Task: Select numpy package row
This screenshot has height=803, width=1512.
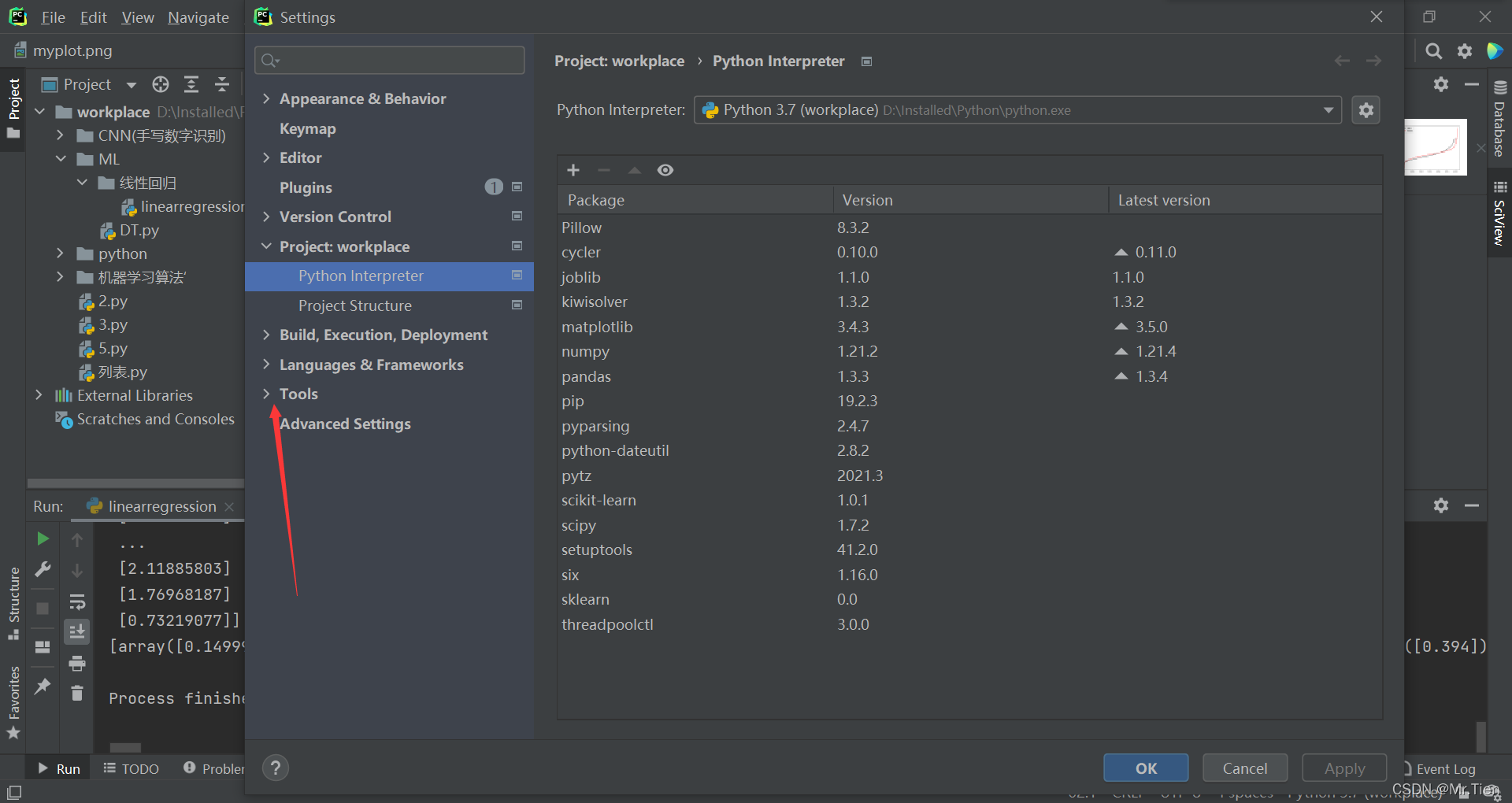Action: [x=969, y=351]
